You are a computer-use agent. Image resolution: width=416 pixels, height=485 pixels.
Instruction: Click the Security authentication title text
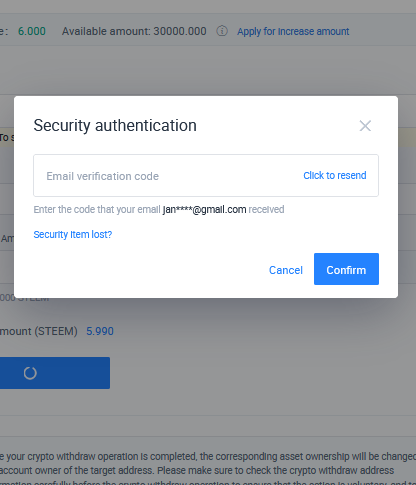point(115,126)
